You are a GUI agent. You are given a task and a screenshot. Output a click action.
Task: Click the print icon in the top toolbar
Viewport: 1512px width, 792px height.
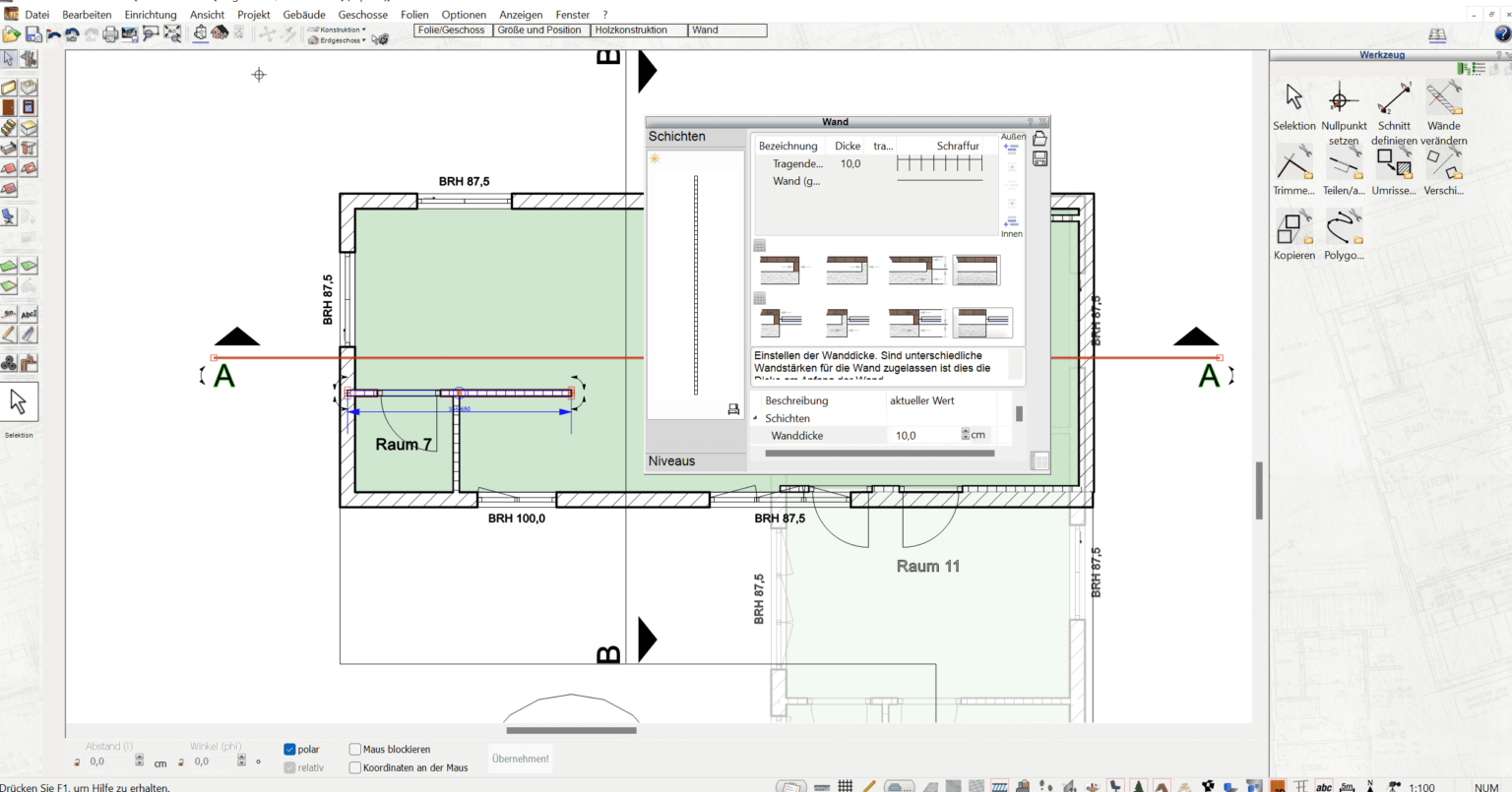coord(110,34)
